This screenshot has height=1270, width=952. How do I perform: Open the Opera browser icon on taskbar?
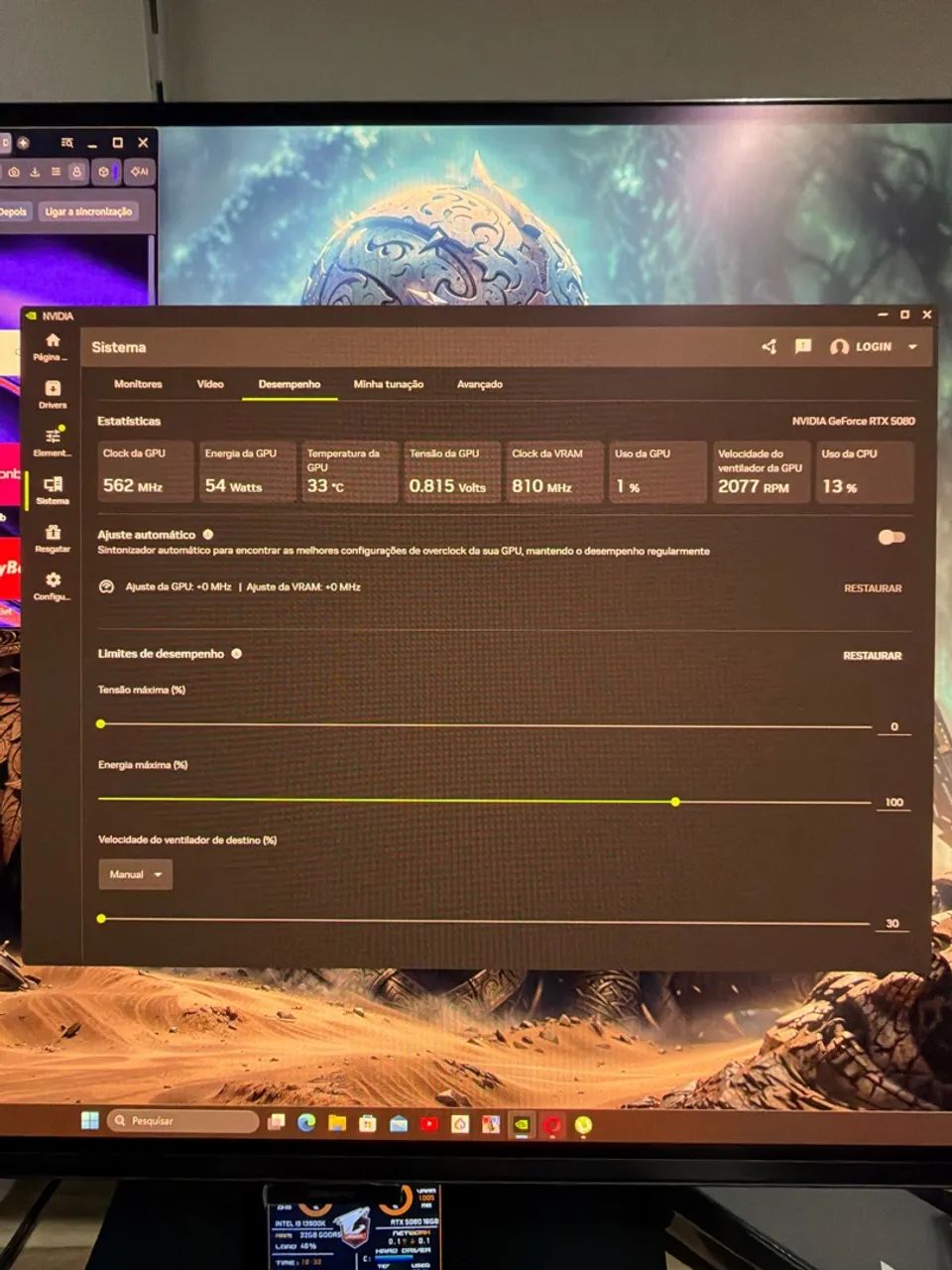552,1125
